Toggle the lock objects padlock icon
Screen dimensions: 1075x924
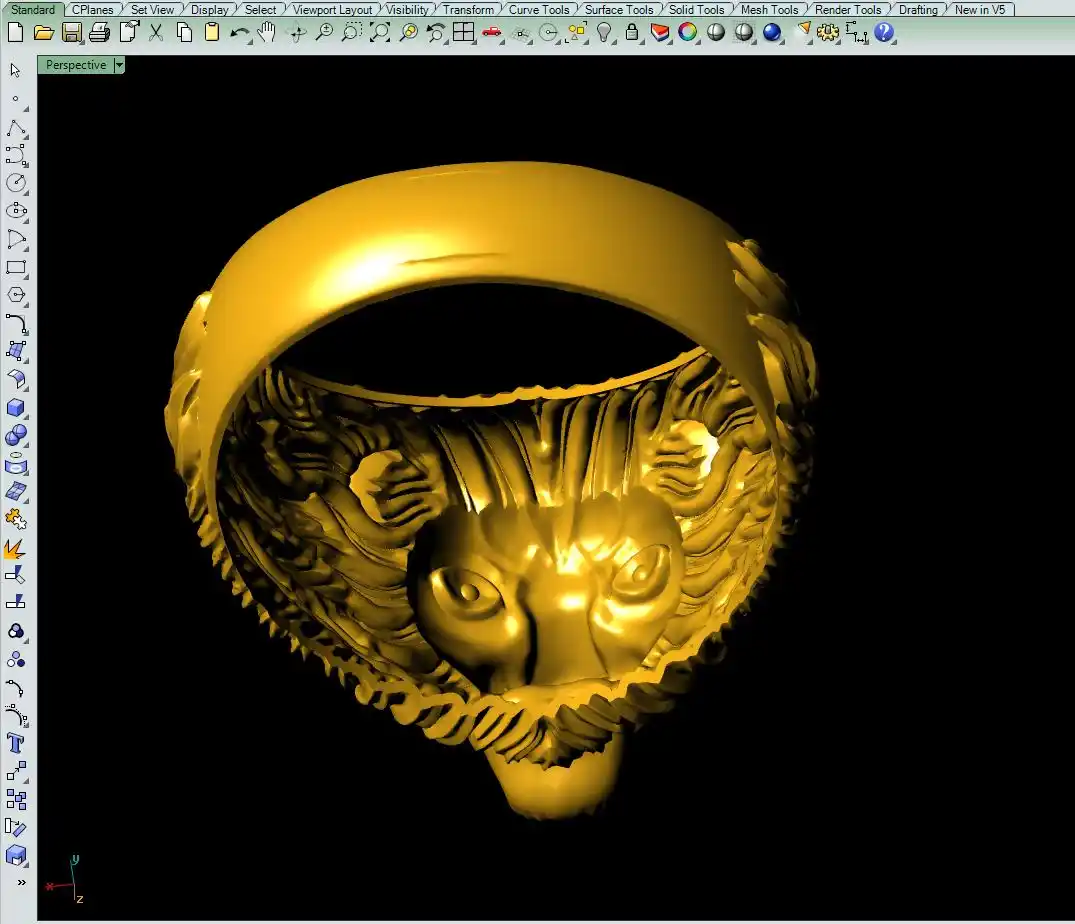[632, 32]
